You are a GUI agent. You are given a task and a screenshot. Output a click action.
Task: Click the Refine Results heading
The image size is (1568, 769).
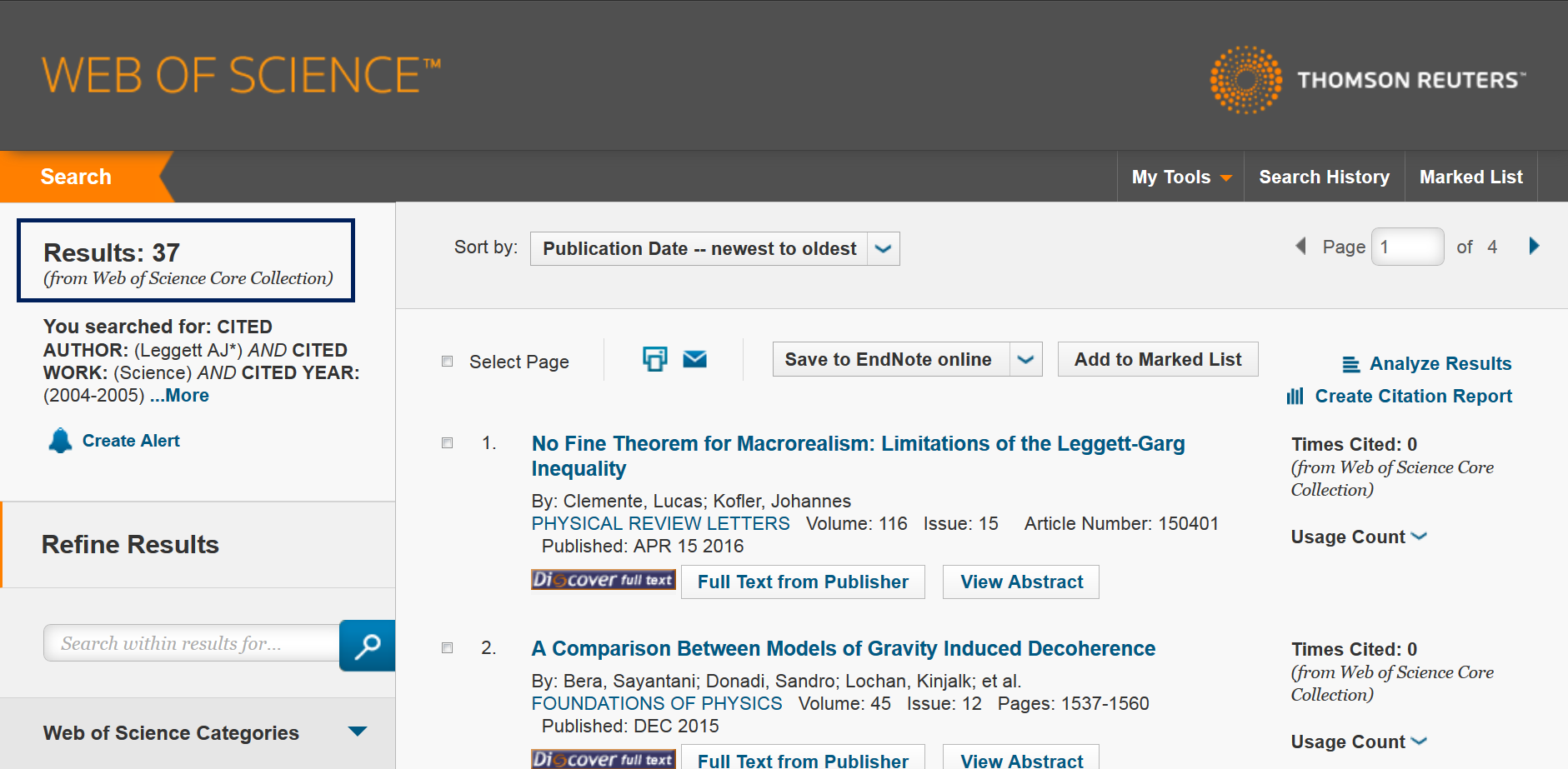tap(130, 545)
